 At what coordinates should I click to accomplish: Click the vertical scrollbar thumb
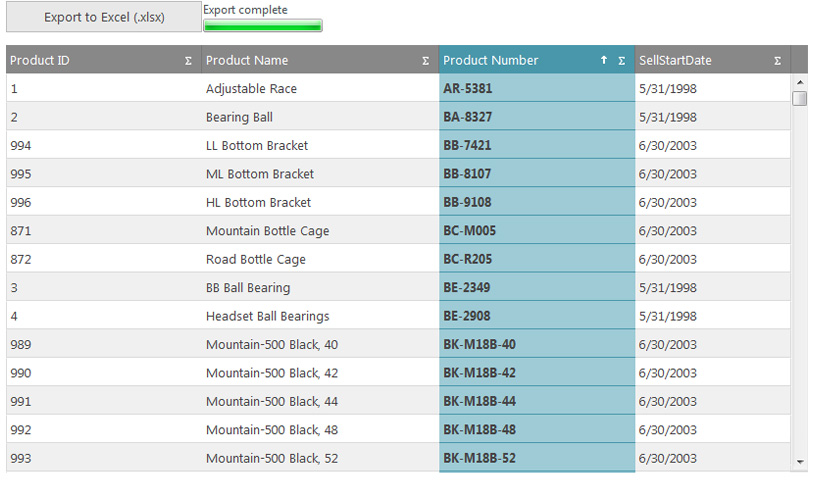point(800,98)
